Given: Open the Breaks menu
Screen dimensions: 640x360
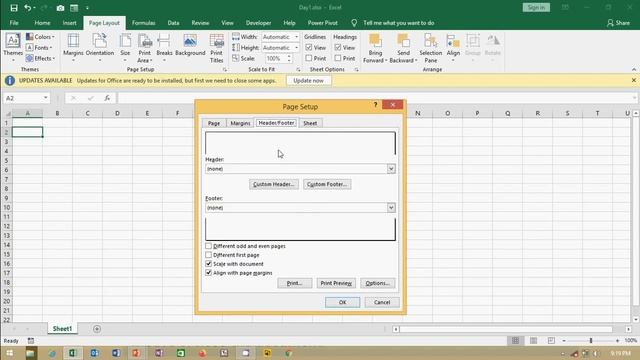Looking at the screenshot, I should click(x=164, y=48).
